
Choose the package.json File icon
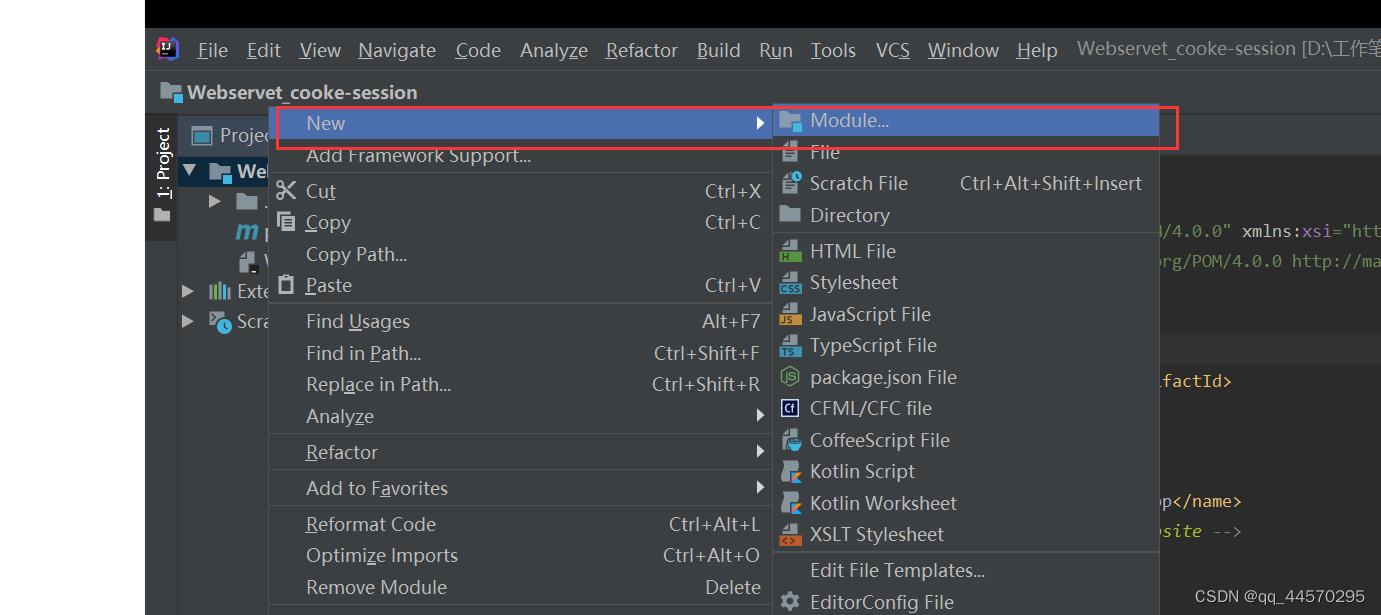[791, 377]
